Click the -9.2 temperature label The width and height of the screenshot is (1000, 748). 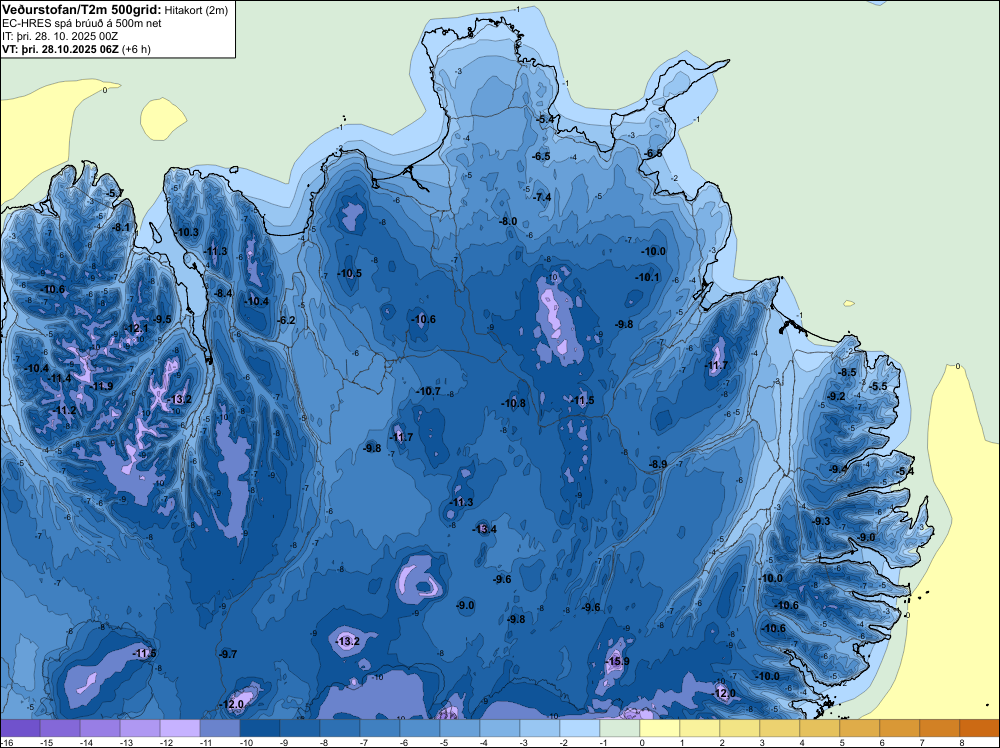tap(836, 396)
